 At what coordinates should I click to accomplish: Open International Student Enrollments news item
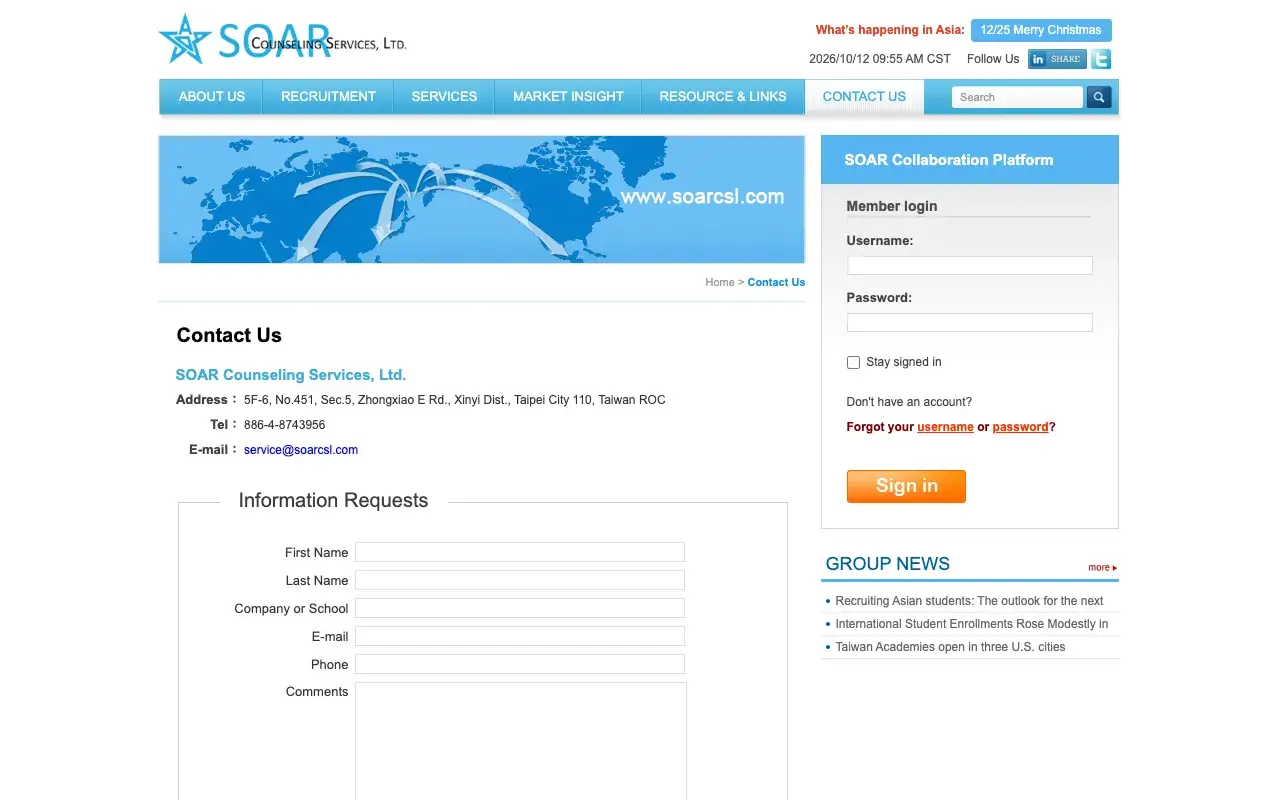971,624
